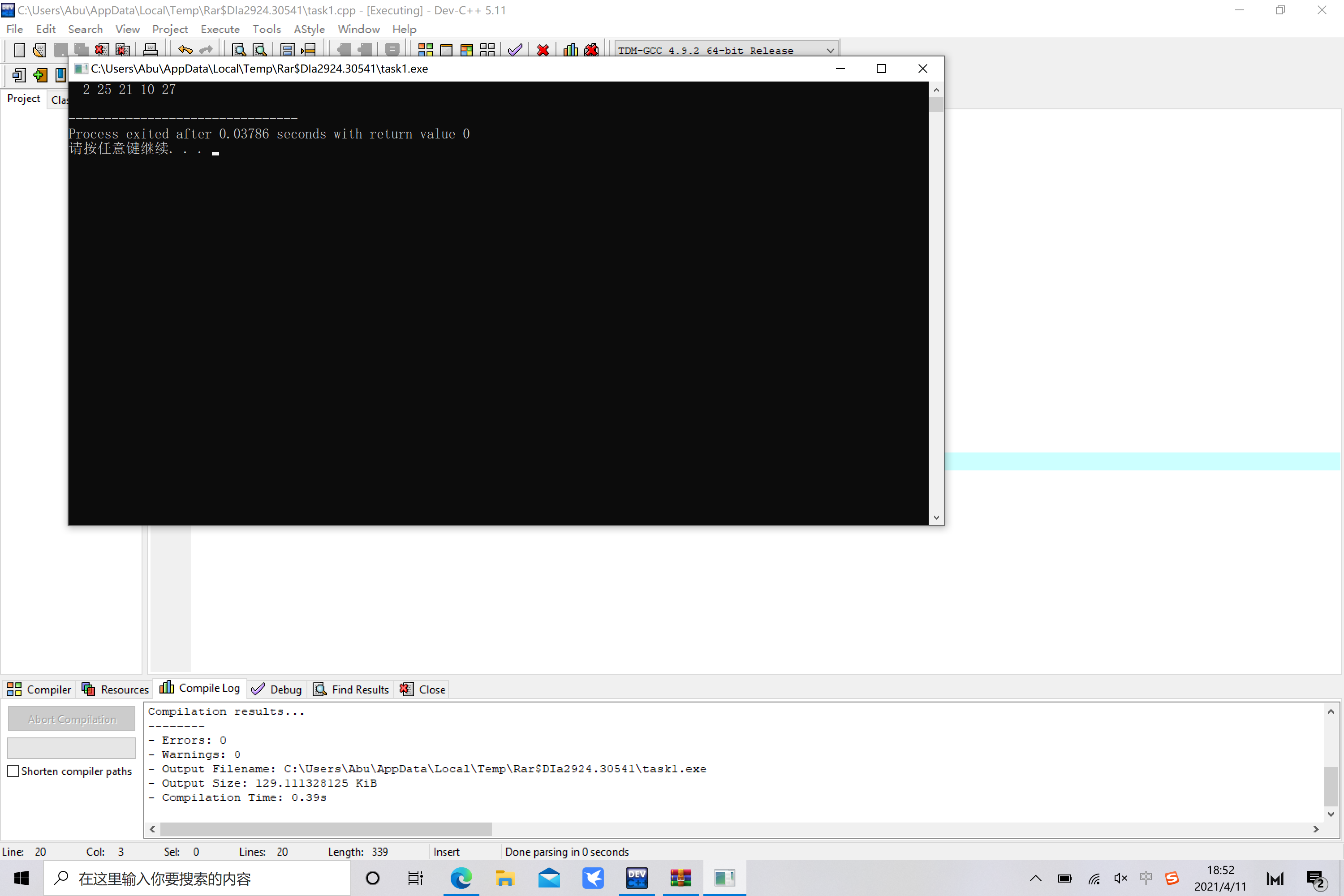The height and width of the screenshot is (896, 1344).
Task: Click the Find magnifier toolbar icon
Action: click(x=239, y=50)
